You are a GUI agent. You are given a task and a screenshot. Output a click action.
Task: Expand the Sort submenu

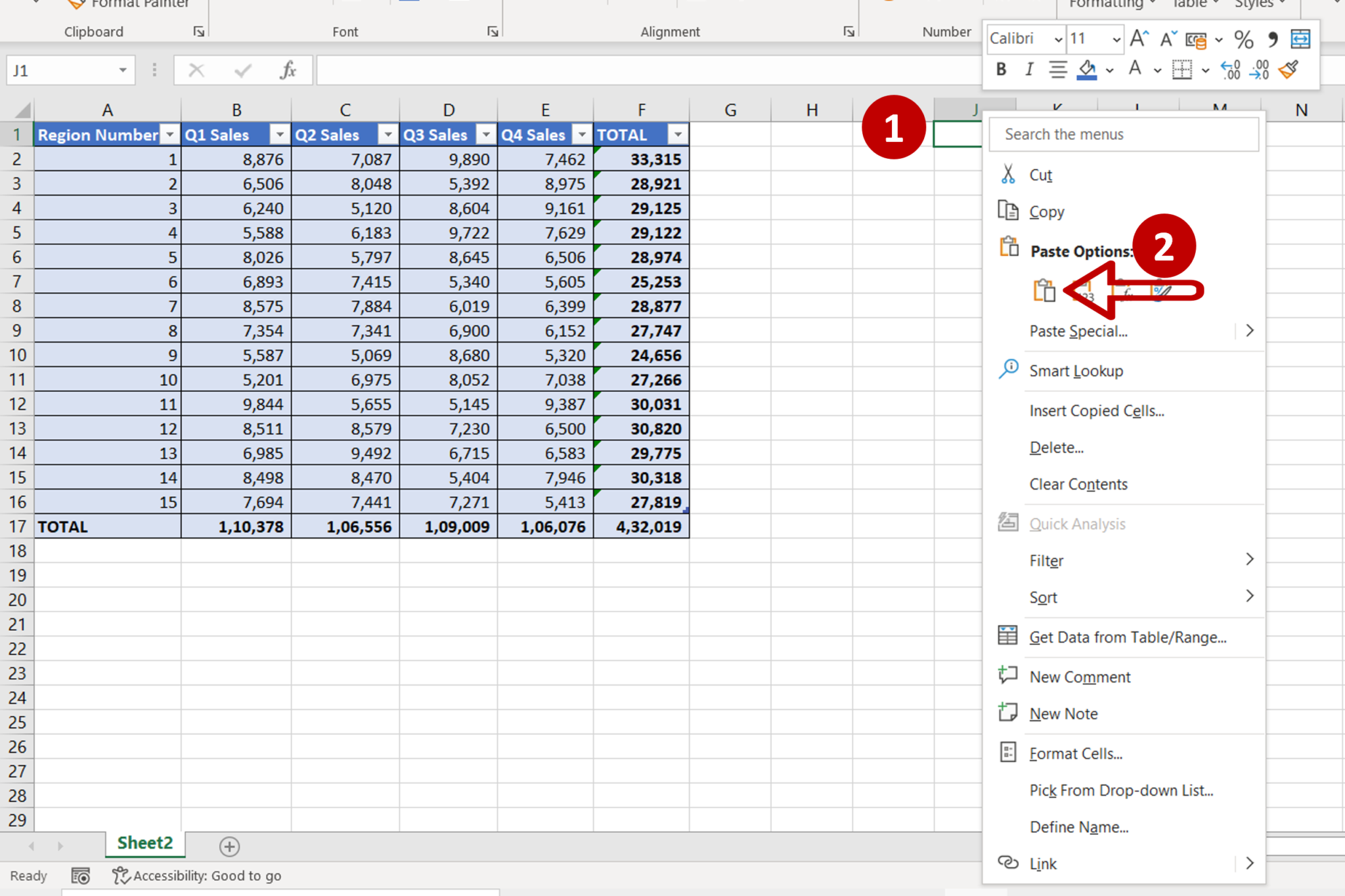1250,596
